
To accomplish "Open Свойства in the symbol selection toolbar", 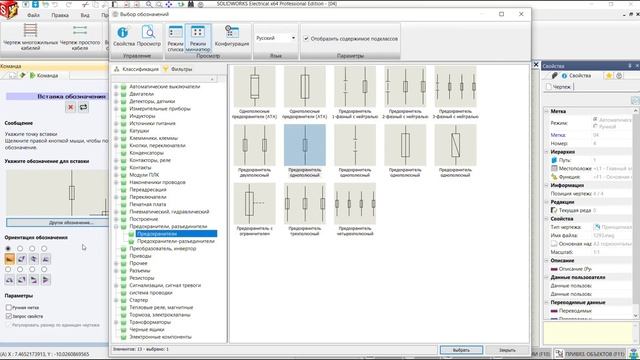I will pyautogui.click(x=123, y=36).
